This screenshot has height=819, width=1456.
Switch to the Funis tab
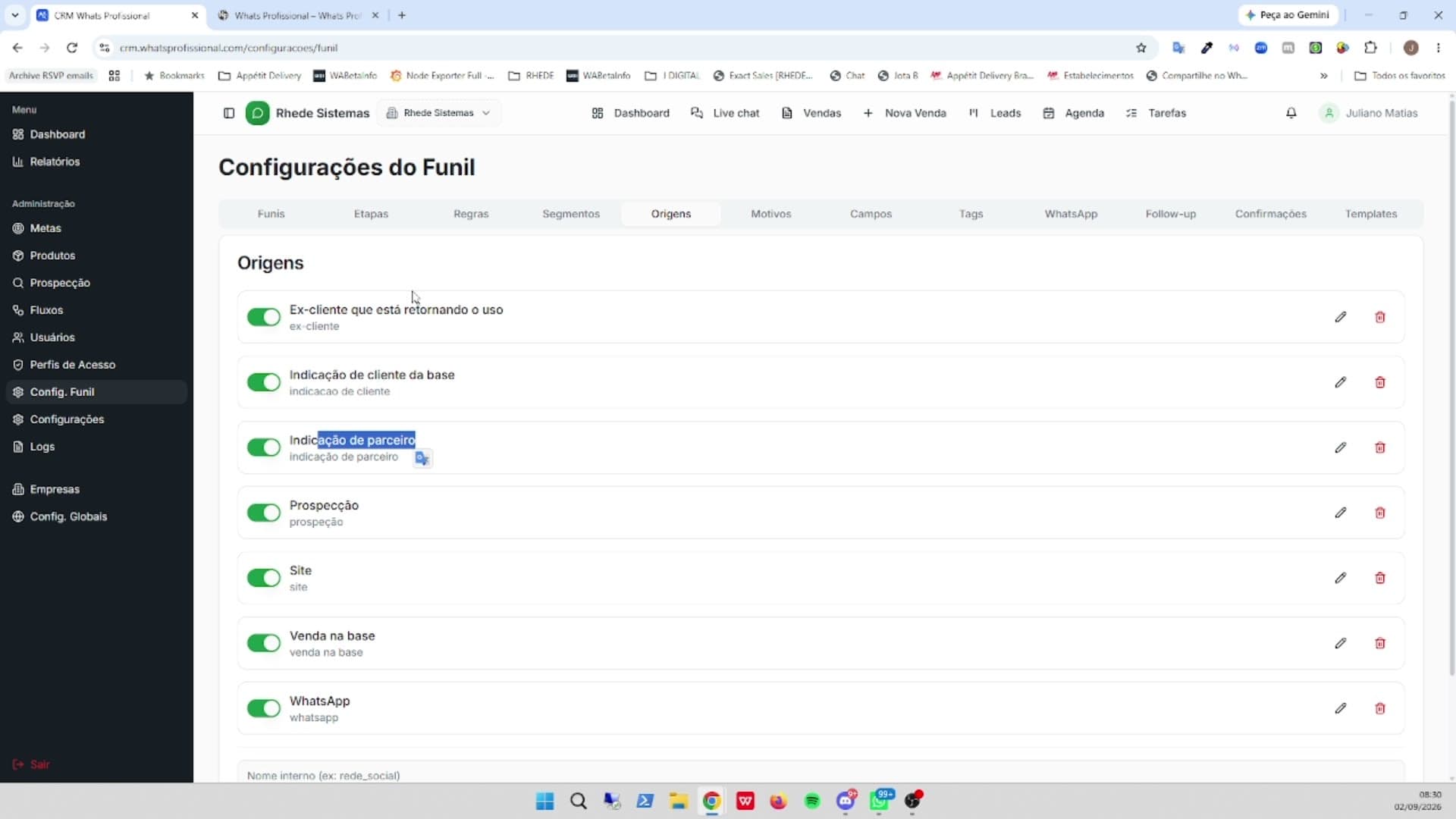pyautogui.click(x=271, y=214)
